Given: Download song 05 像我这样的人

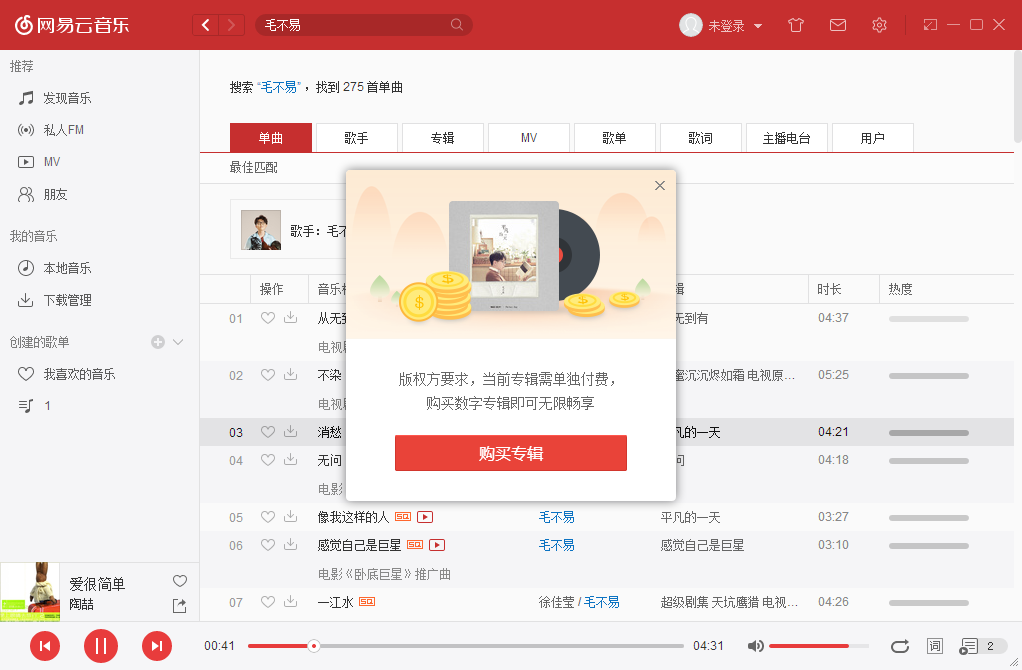Looking at the screenshot, I should pos(291,516).
